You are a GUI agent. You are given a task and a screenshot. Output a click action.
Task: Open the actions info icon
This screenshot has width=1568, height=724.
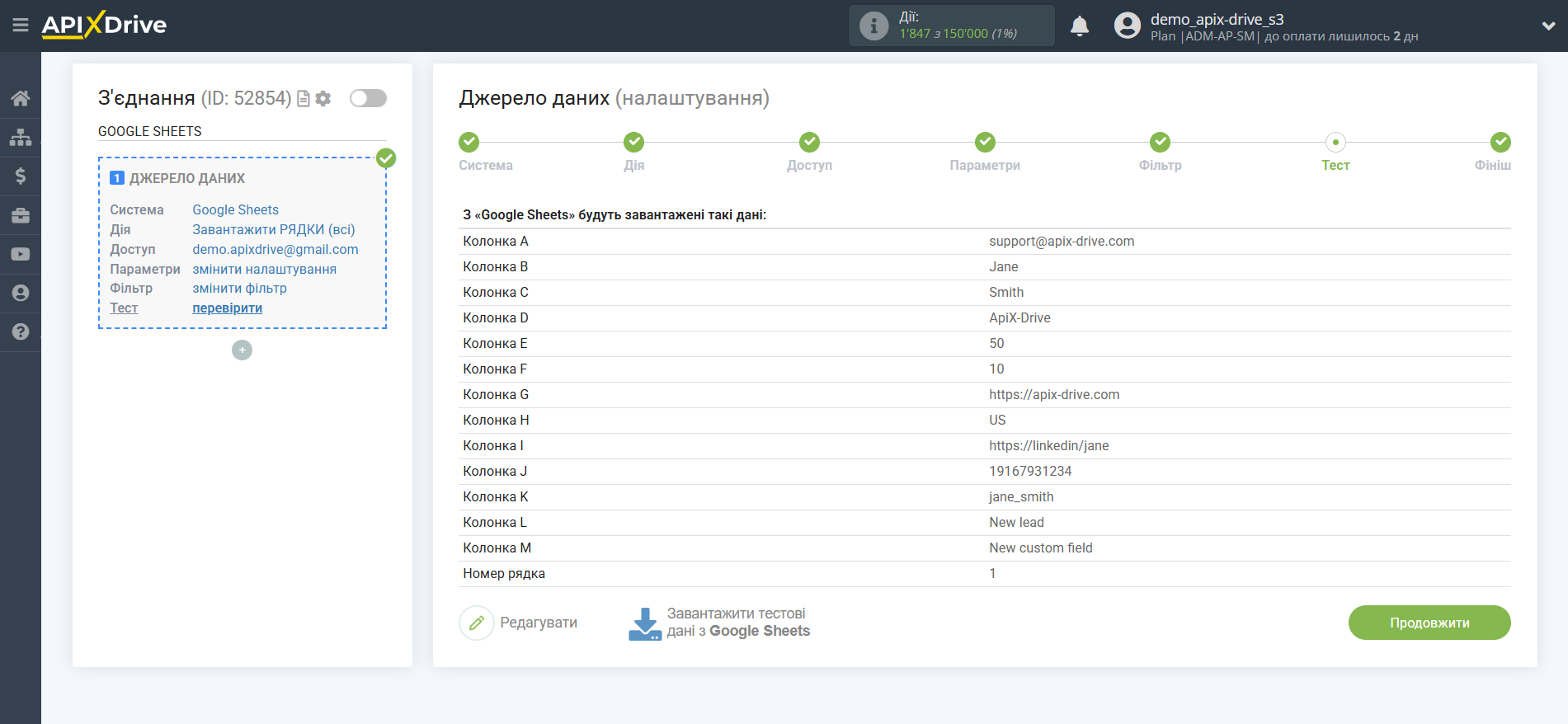coord(873,26)
